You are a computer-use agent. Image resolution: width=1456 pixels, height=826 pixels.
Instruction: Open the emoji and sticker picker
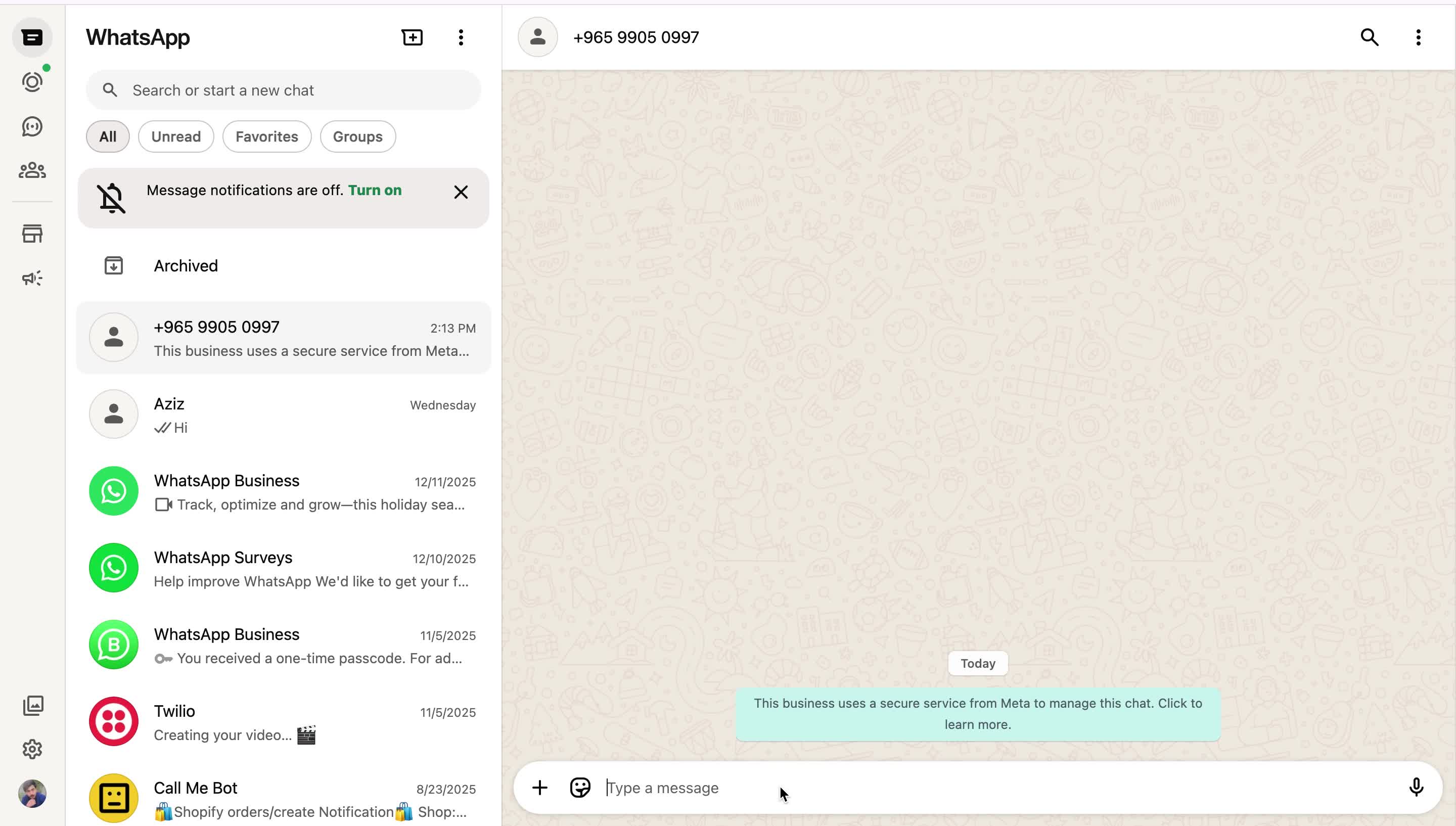point(580,788)
